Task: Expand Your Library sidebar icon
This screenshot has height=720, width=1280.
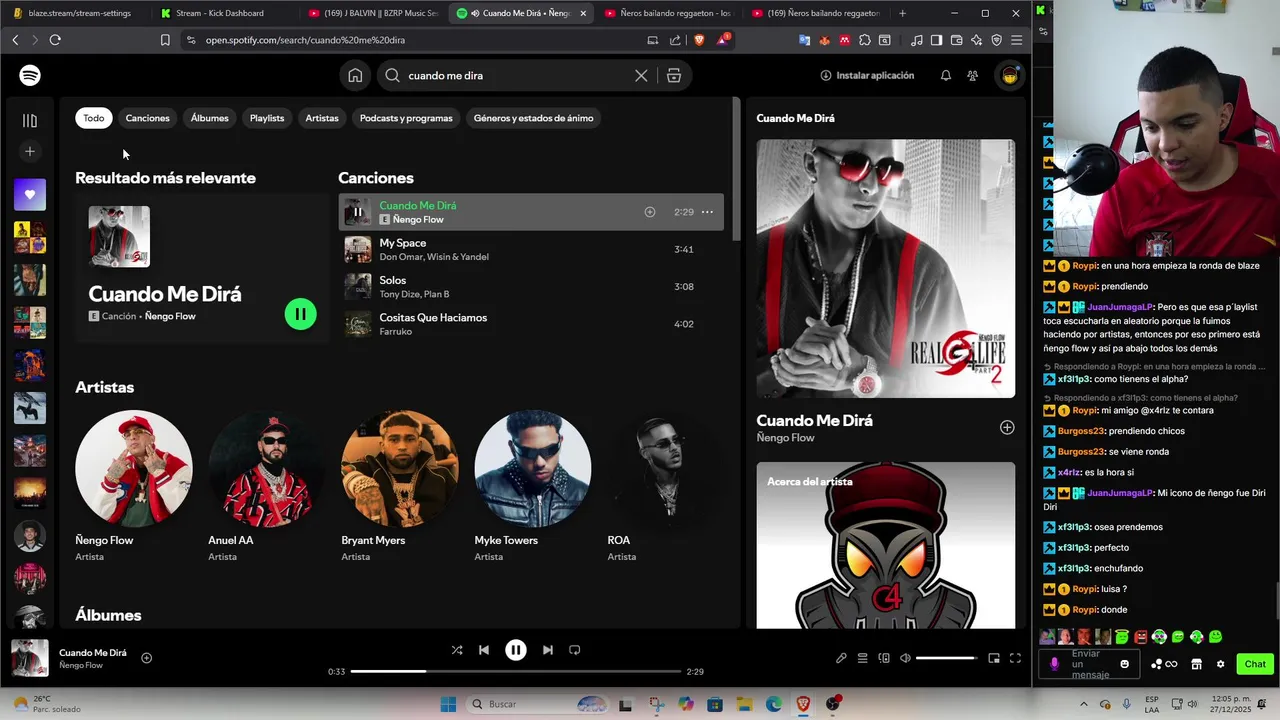Action: coord(30,120)
